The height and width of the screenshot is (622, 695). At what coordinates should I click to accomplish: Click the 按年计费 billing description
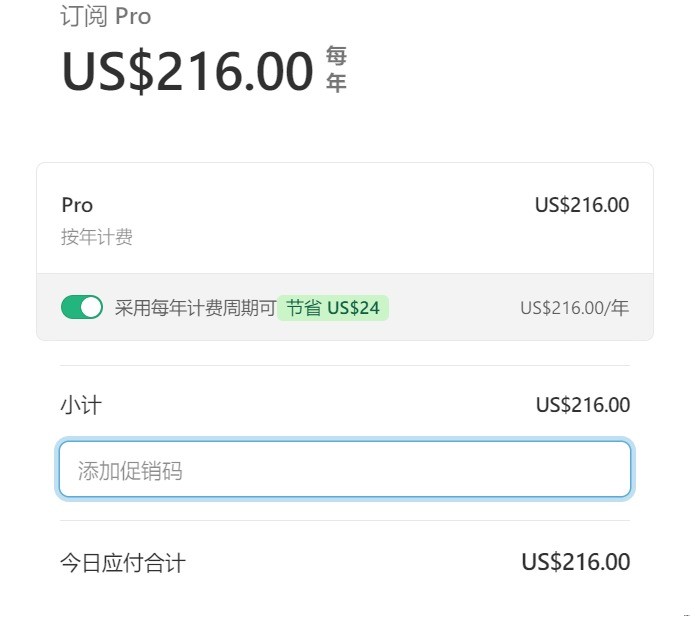97,237
